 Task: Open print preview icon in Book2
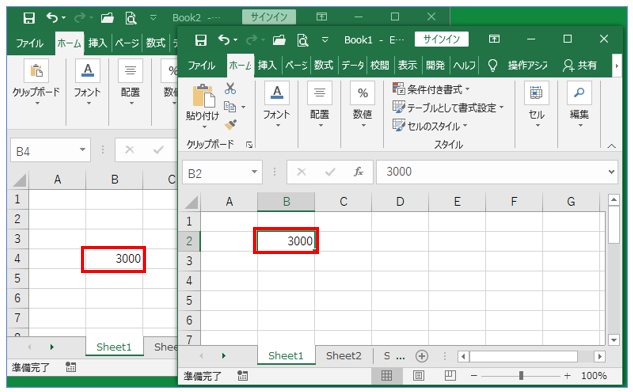[x=131, y=18]
